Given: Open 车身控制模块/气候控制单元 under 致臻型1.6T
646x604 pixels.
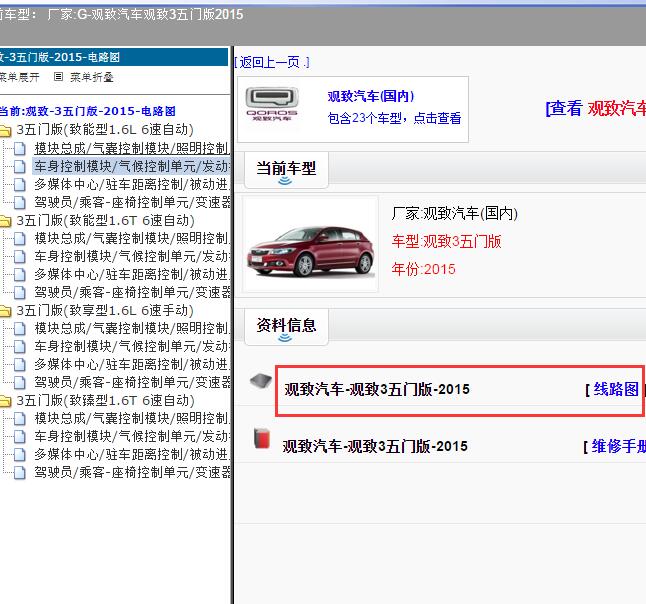Looking at the screenshot, I should [132, 436].
